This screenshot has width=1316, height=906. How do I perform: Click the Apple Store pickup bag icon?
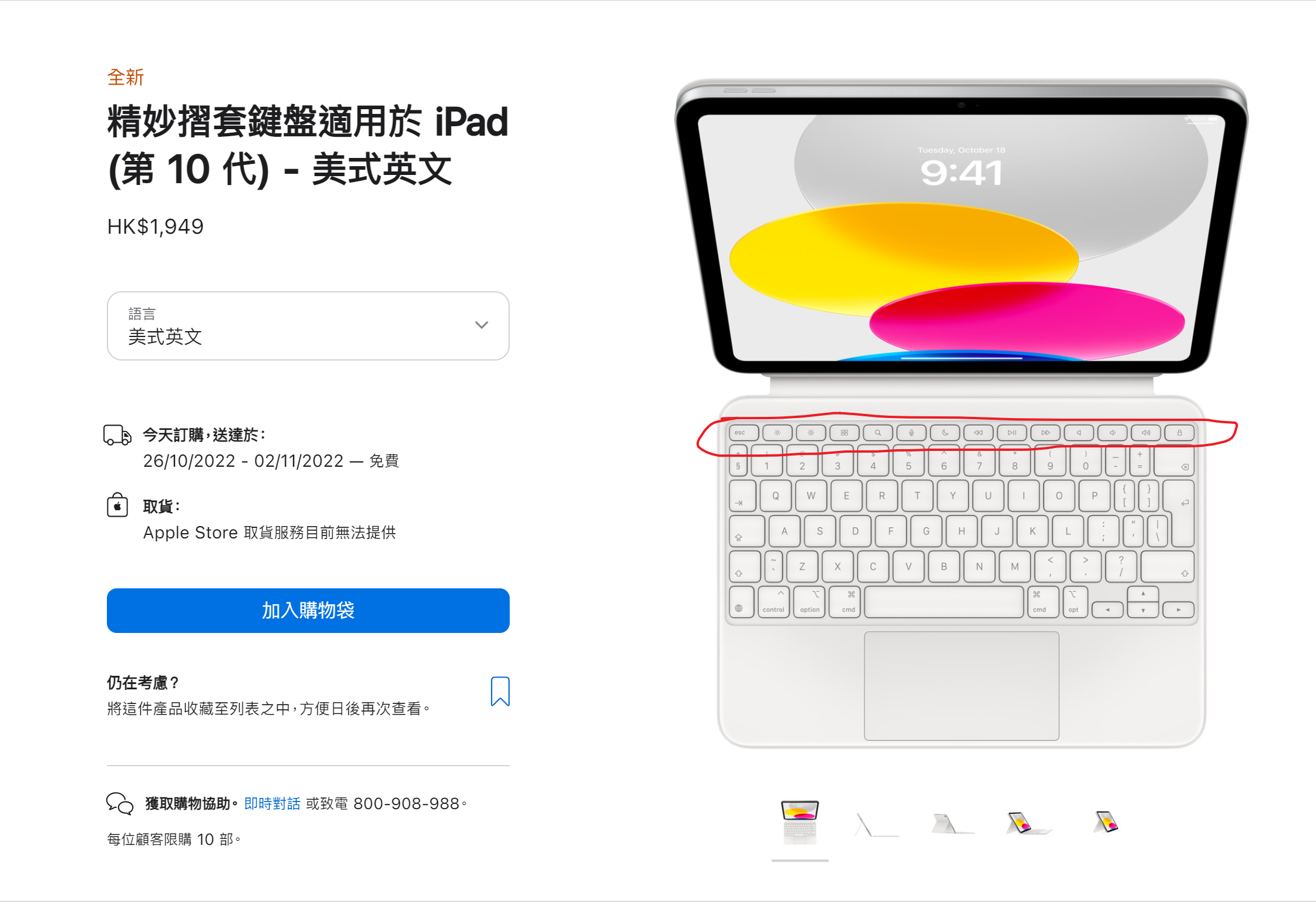117,505
